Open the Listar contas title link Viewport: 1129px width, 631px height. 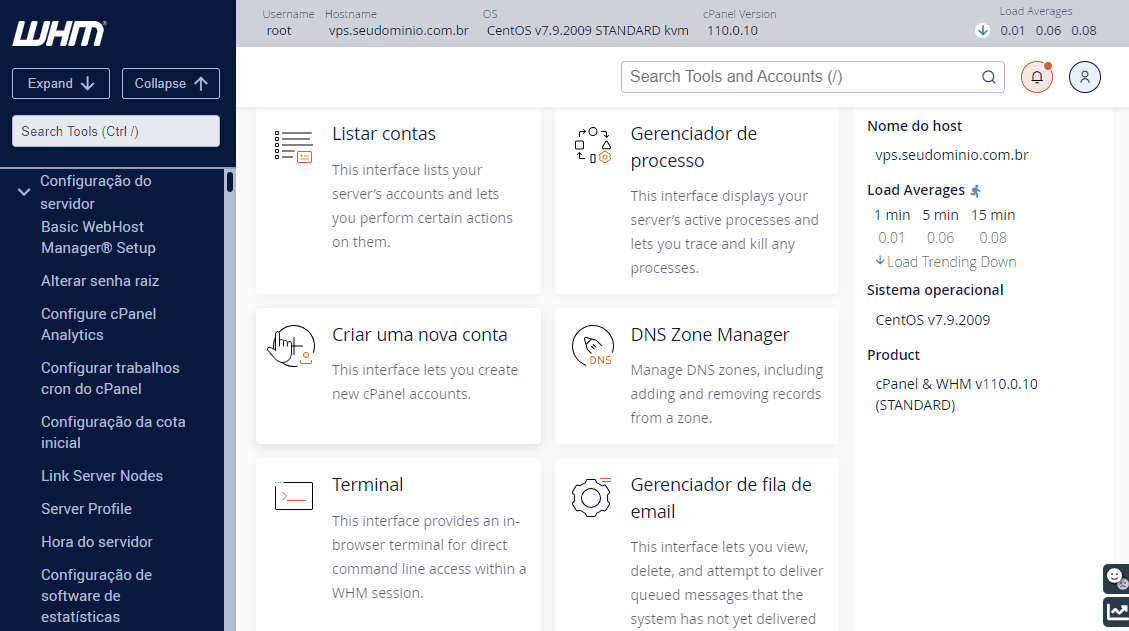384,134
